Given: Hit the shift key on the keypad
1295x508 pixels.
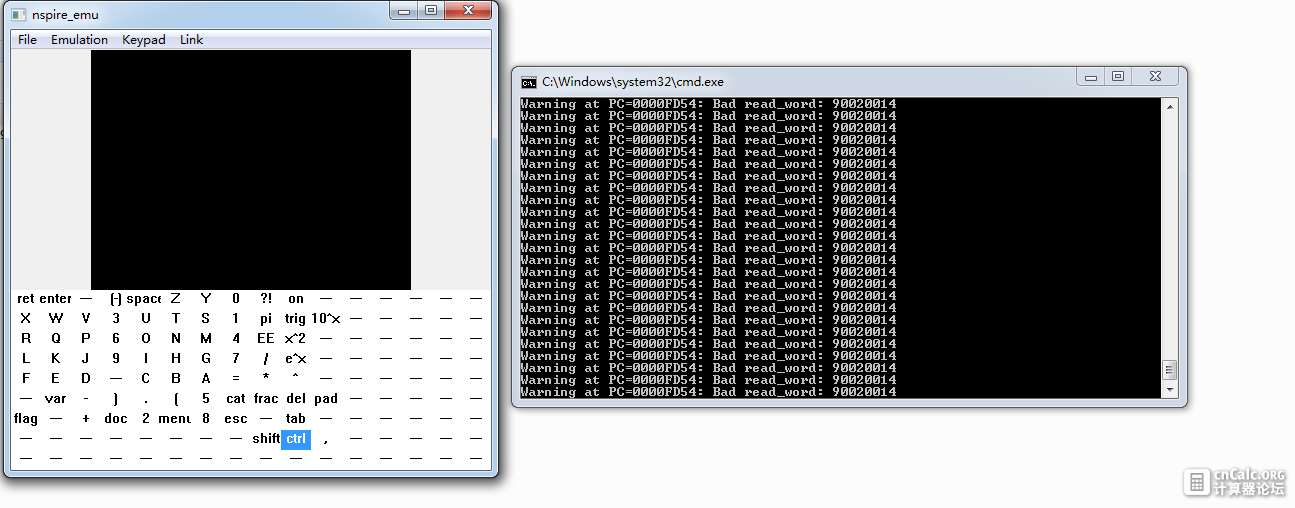Looking at the screenshot, I should click(x=266, y=439).
